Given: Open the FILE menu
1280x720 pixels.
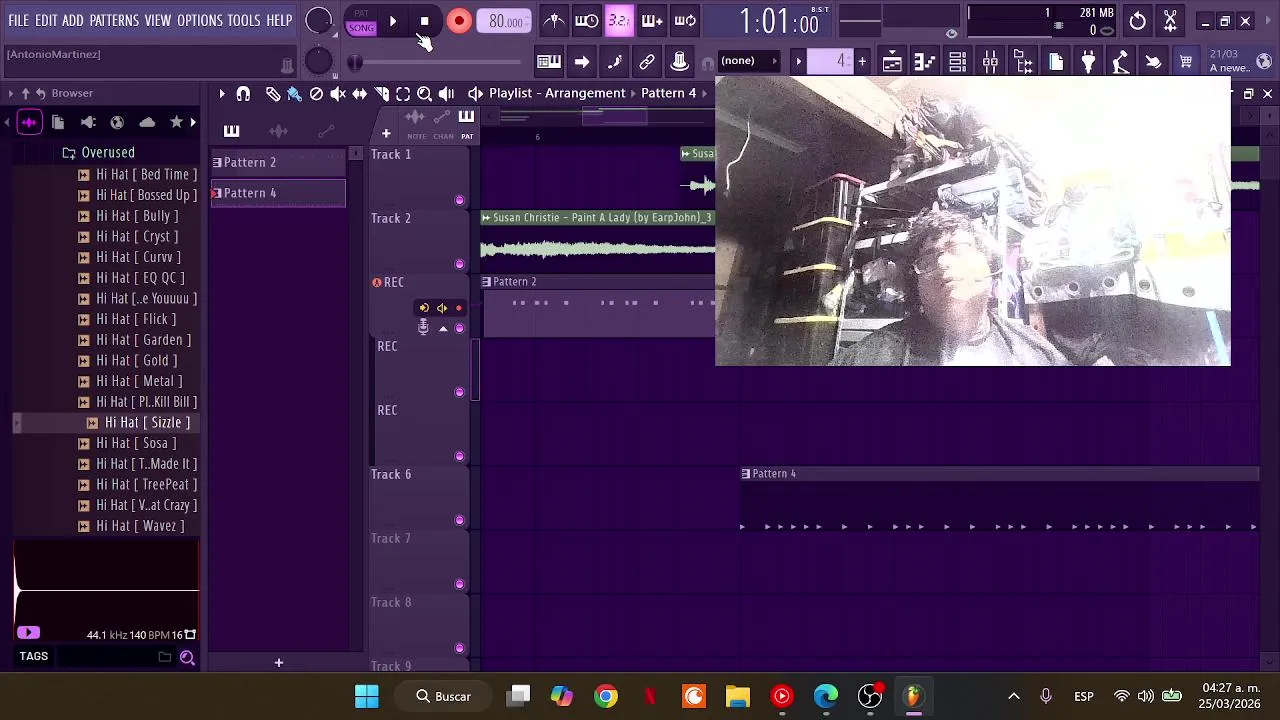Looking at the screenshot, I should (18, 20).
